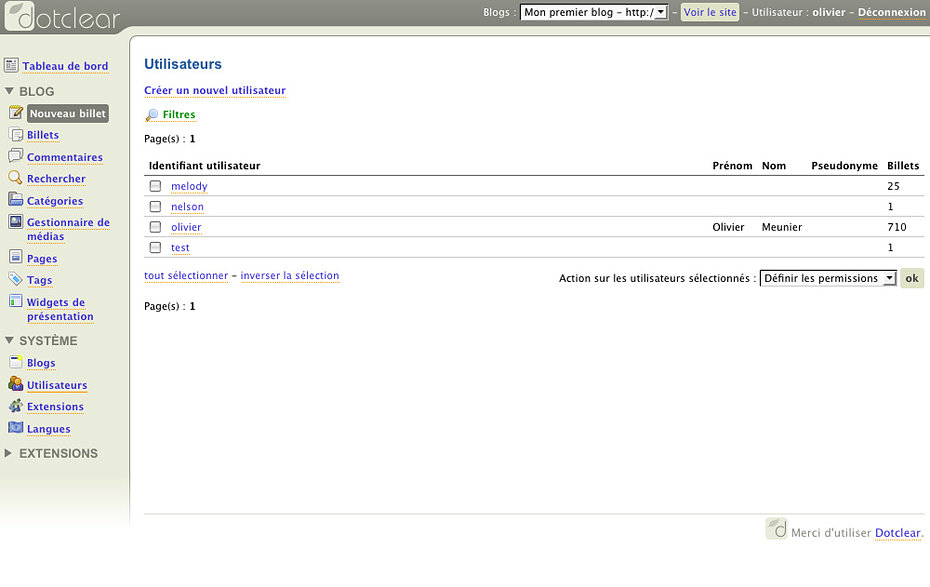Select the checkbox next to nelson

tap(155, 207)
